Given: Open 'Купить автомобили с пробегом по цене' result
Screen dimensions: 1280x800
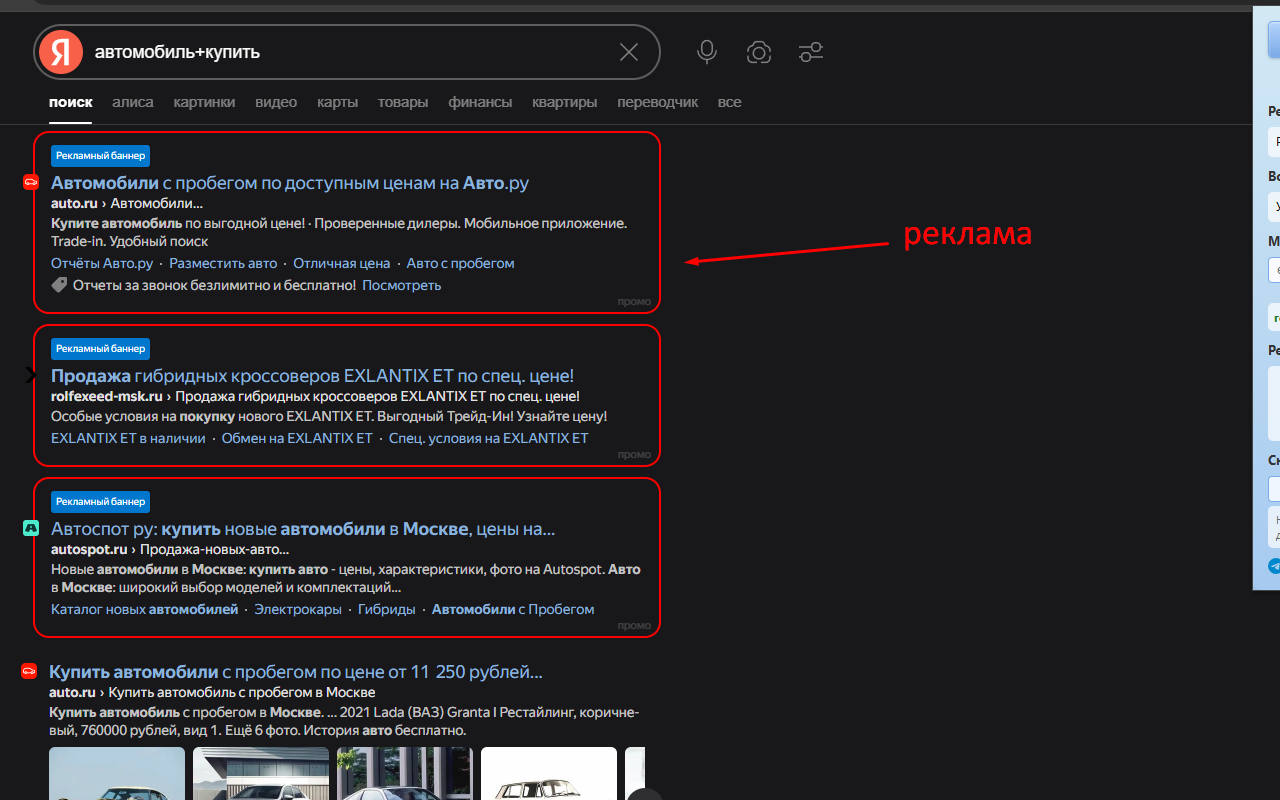Looking at the screenshot, I should (x=296, y=672).
